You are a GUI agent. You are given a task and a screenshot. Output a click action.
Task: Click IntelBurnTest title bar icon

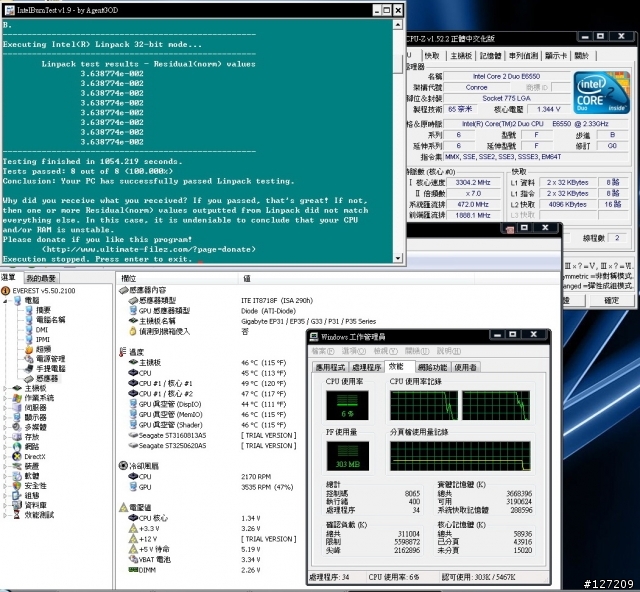pyautogui.click(x=9, y=10)
